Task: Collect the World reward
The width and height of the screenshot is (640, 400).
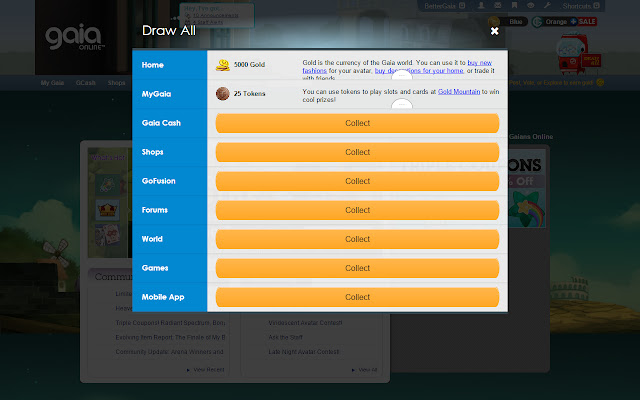Action: coord(357,239)
